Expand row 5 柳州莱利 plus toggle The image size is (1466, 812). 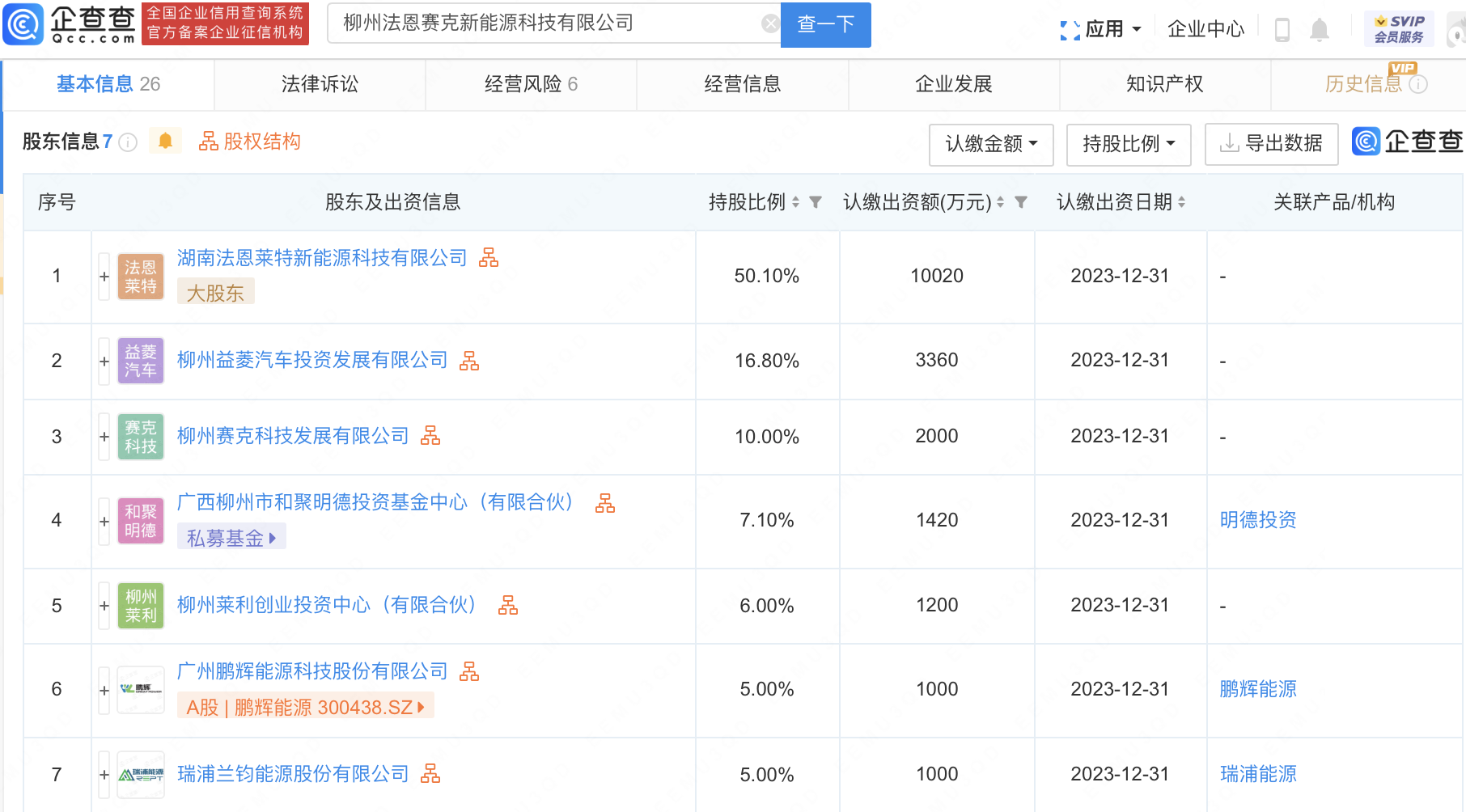coord(104,606)
